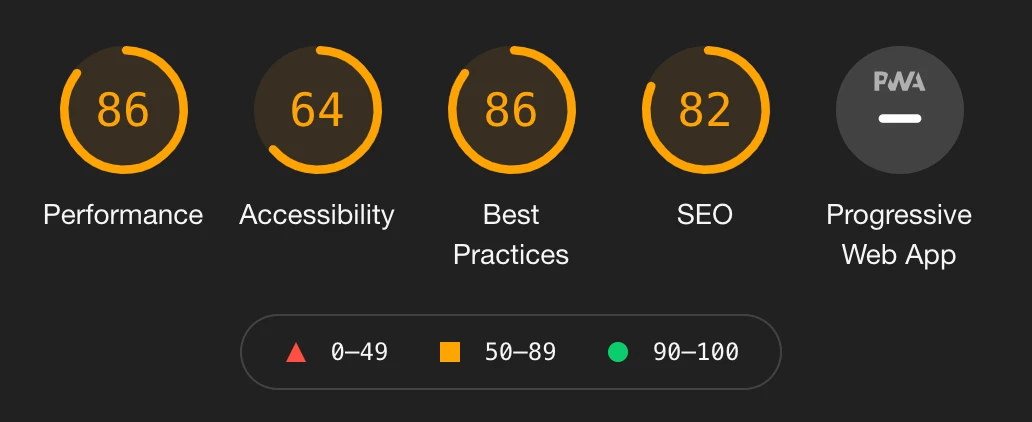Click the orange square average icon

point(450,352)
